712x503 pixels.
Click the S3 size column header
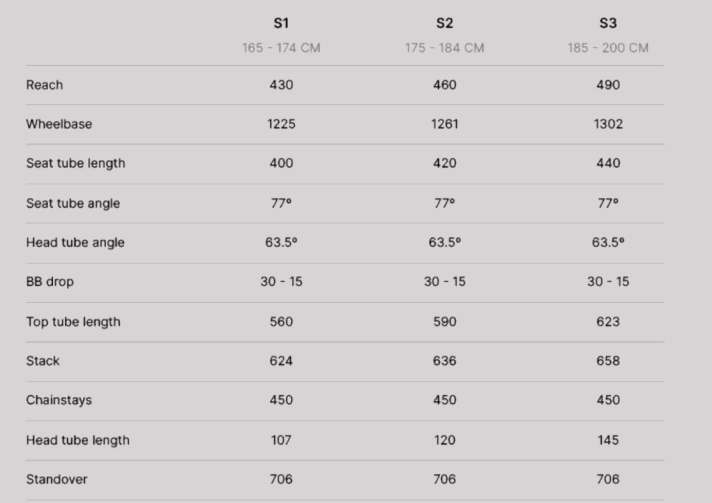(607, 22)
